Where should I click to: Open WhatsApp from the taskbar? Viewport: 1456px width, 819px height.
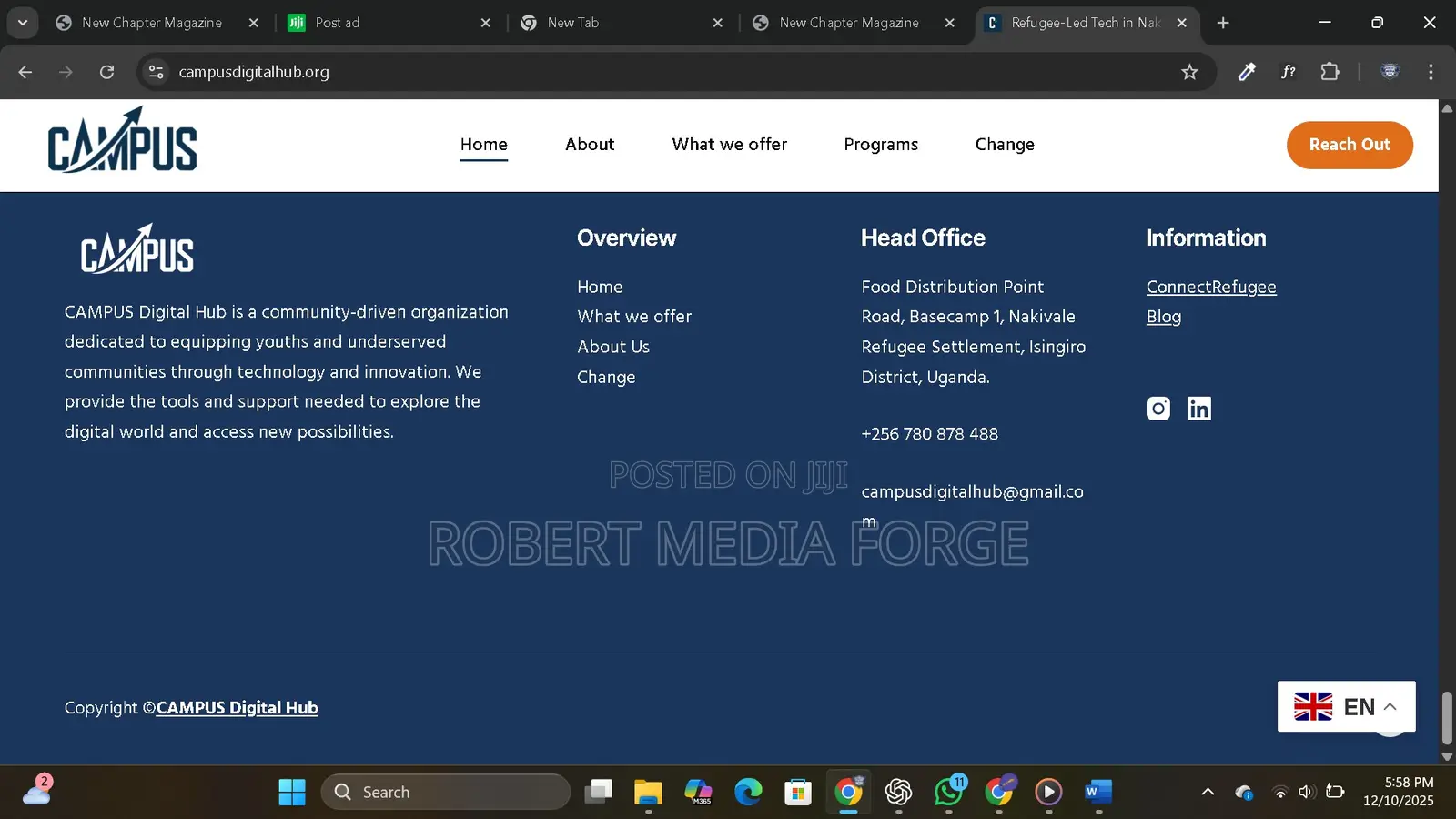(x=949, y=792)
